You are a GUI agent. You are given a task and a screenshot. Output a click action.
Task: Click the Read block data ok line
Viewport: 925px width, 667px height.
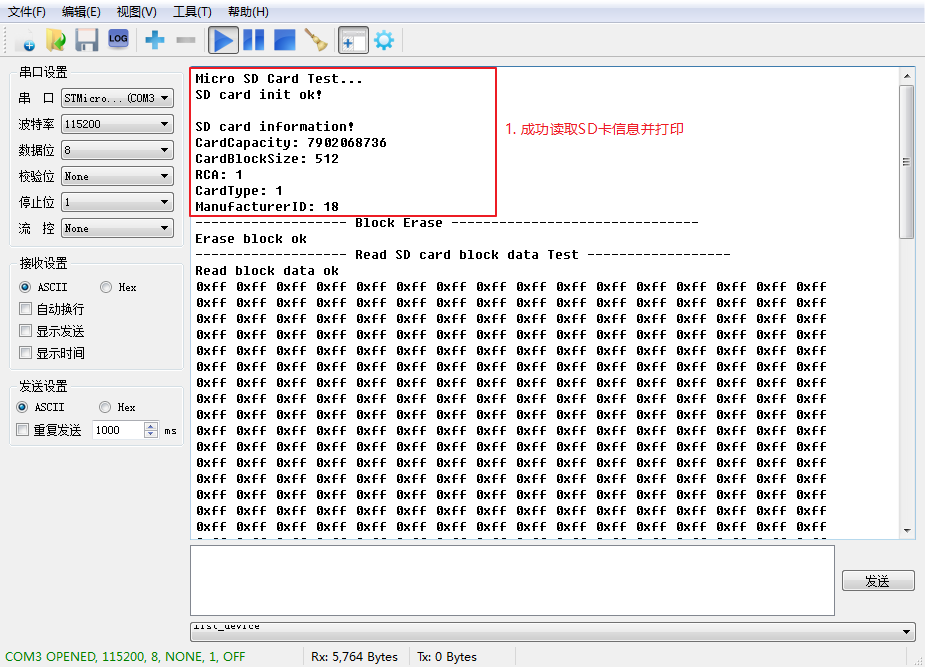[x=267, y=271]
